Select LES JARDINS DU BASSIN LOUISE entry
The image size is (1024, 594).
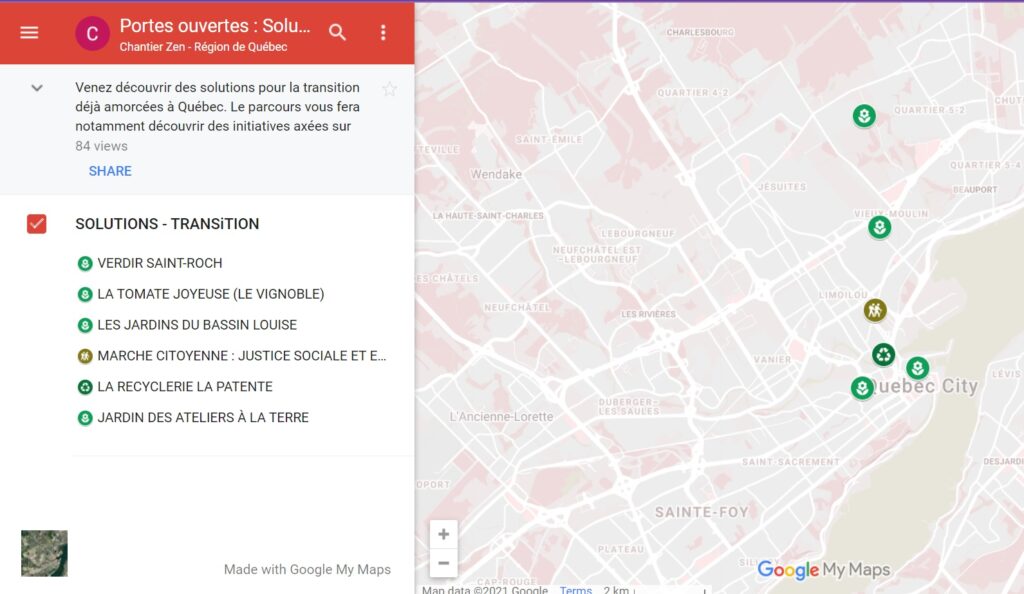coord(197,325)
